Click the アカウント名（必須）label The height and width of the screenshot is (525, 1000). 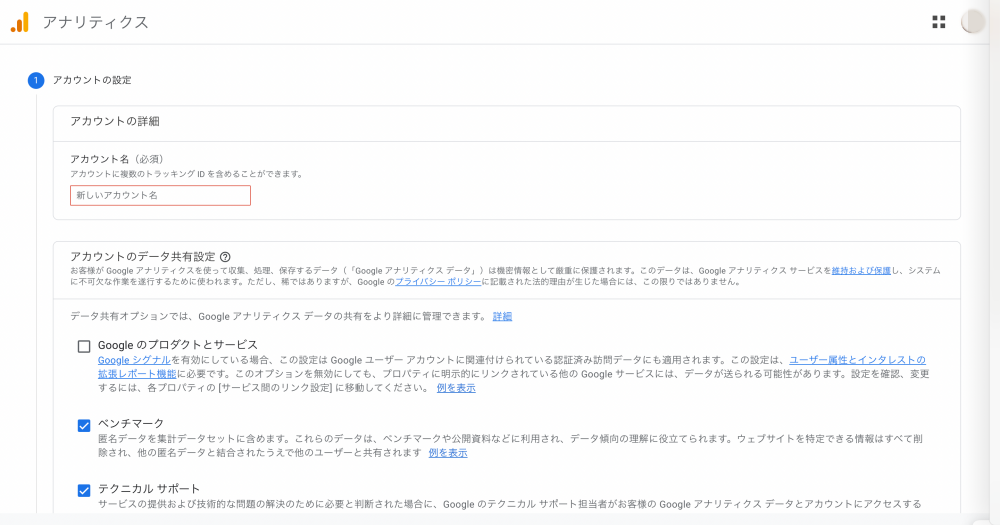pyautogui.click(x=117, y=159)
